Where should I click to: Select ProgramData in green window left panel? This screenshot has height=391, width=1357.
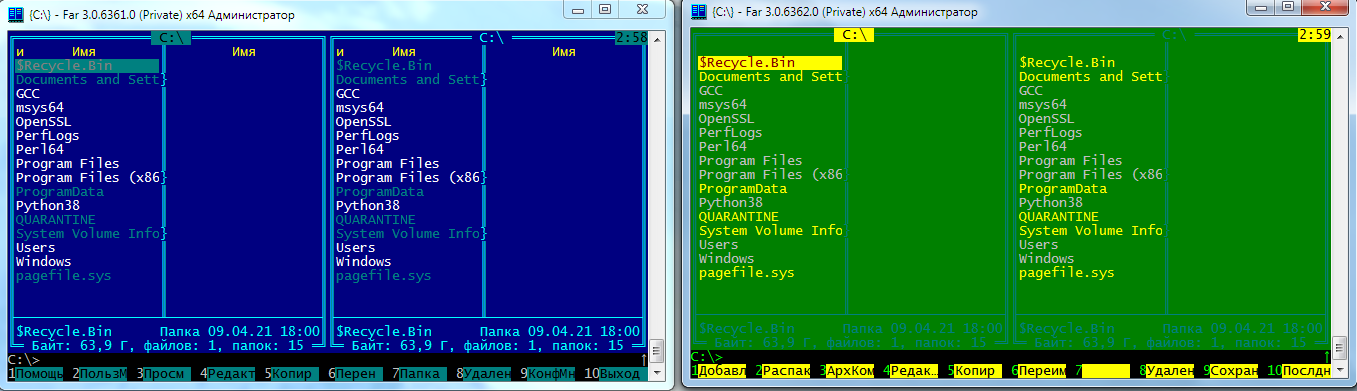pyautogui.click(x=743, y=188)
